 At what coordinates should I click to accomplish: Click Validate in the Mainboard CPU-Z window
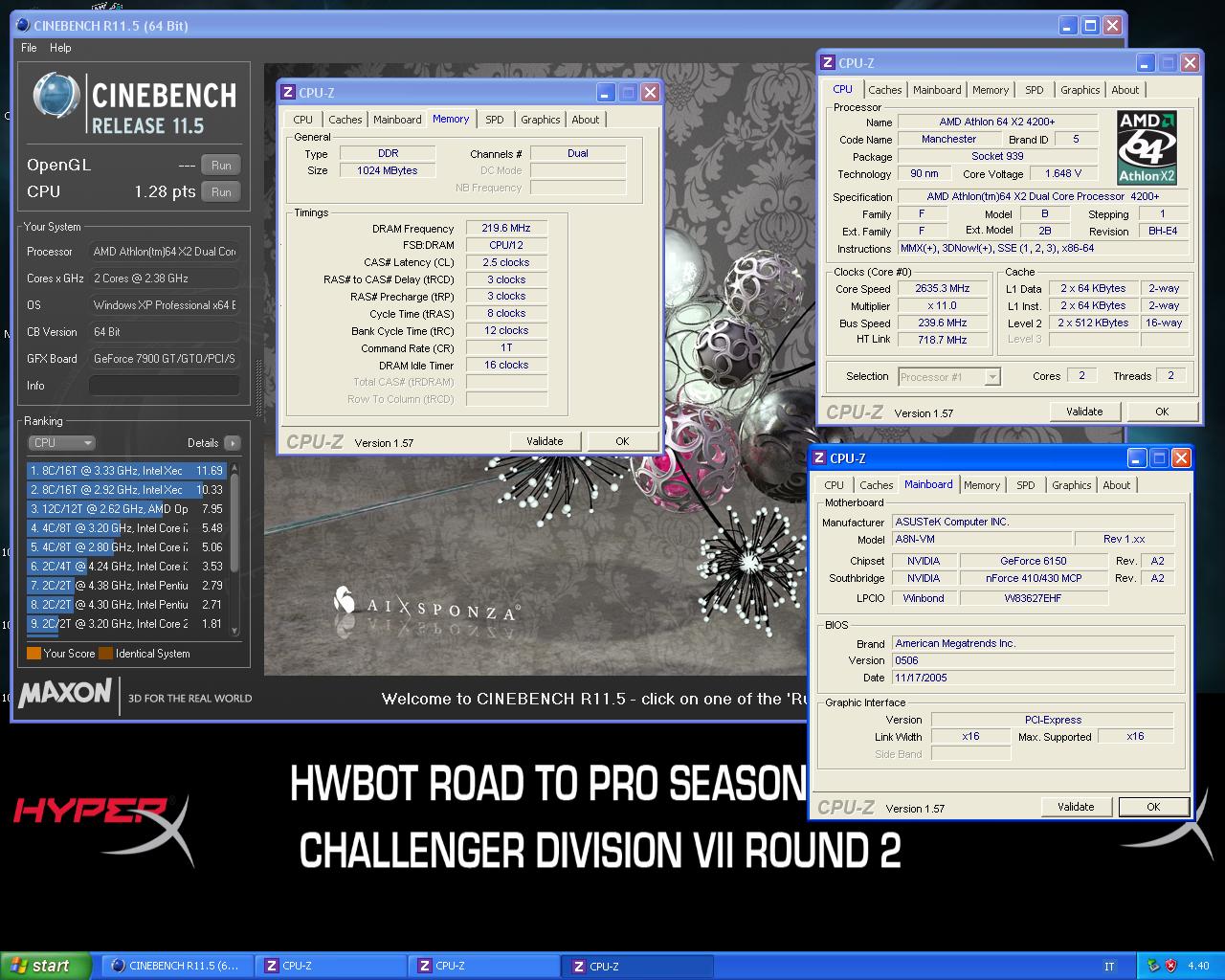(x=1076, y=807)
